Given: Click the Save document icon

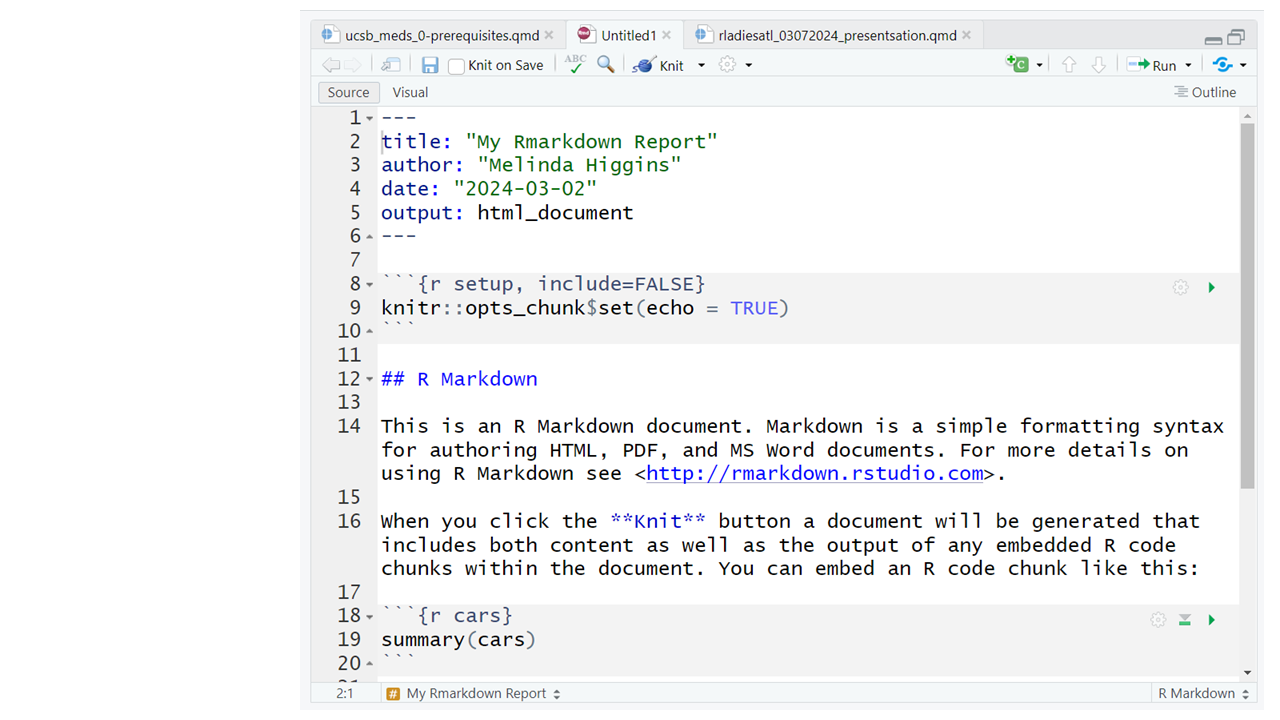Looking at the screenshot, I should pos(430,65).
